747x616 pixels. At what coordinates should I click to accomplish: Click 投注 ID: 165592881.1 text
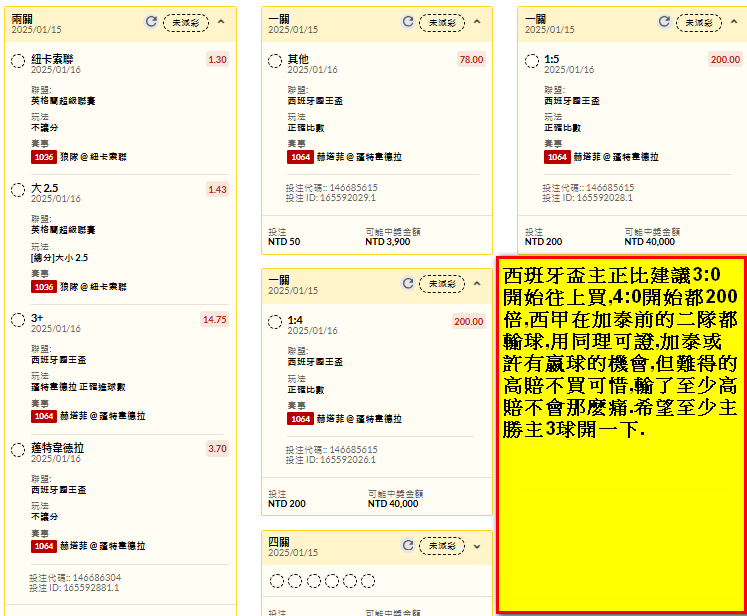(74, 588)
